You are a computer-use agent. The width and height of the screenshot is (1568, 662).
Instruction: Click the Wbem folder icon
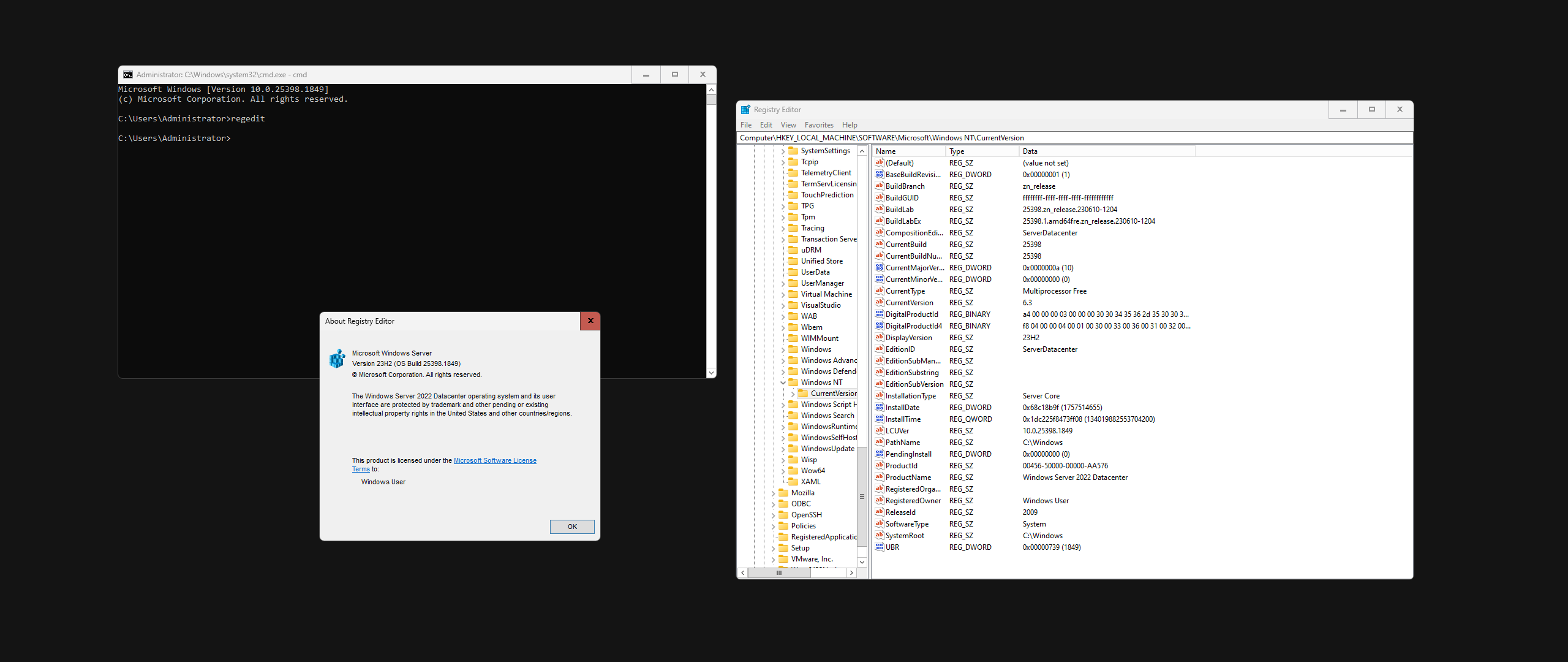[793, 327]
